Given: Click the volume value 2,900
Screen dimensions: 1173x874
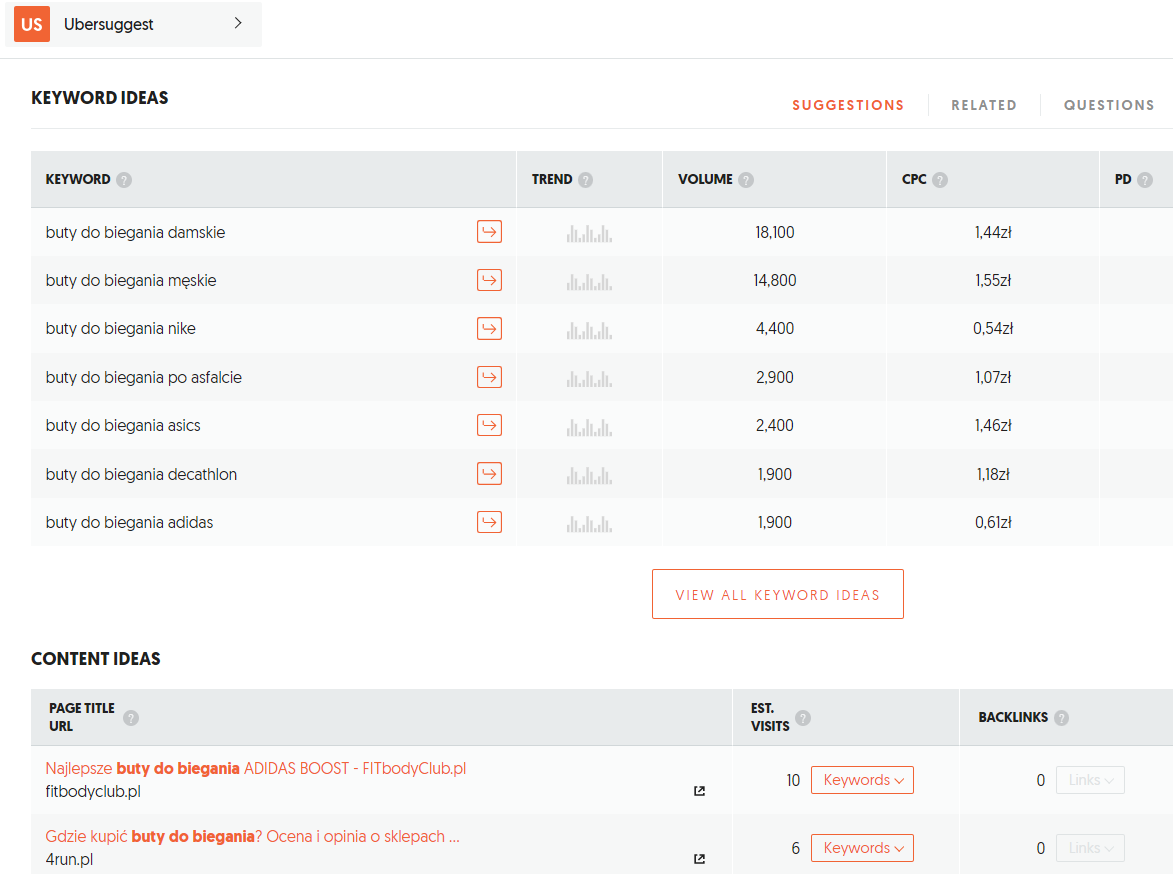Looking at the screenshot, I should click(x=775, y=377).
